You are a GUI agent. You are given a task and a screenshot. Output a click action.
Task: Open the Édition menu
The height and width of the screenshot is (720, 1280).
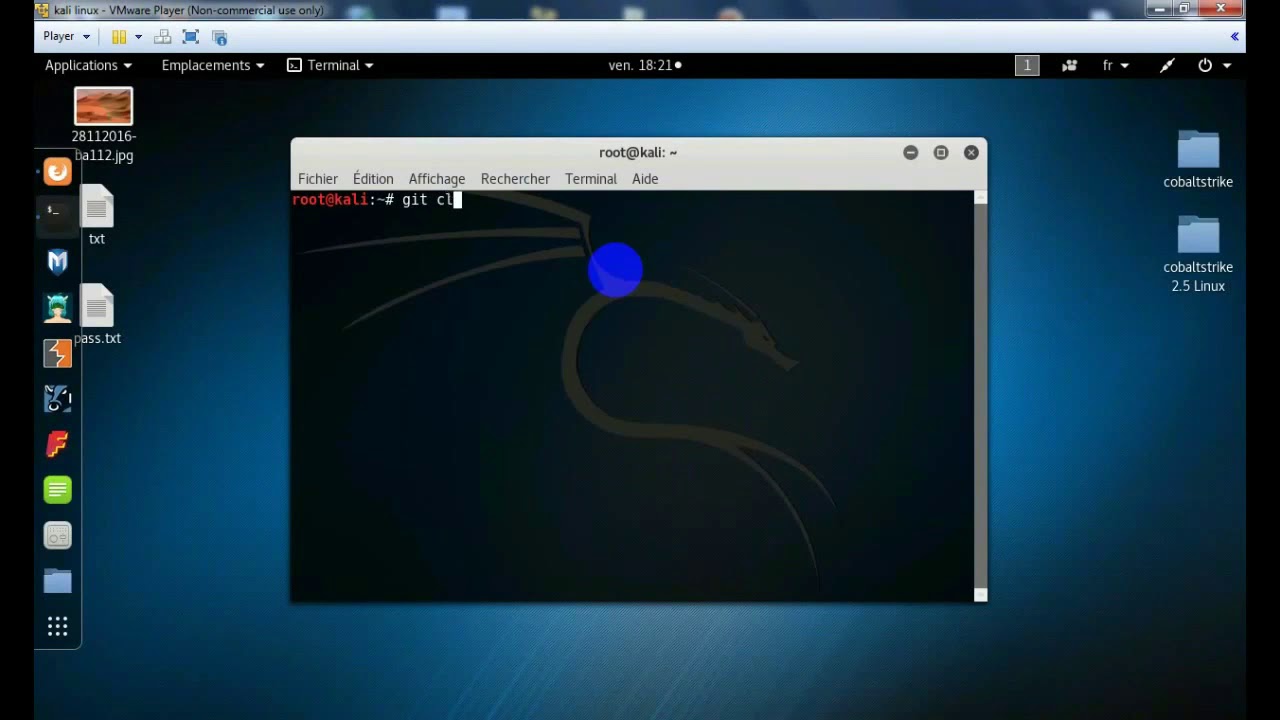pos(373,179)
